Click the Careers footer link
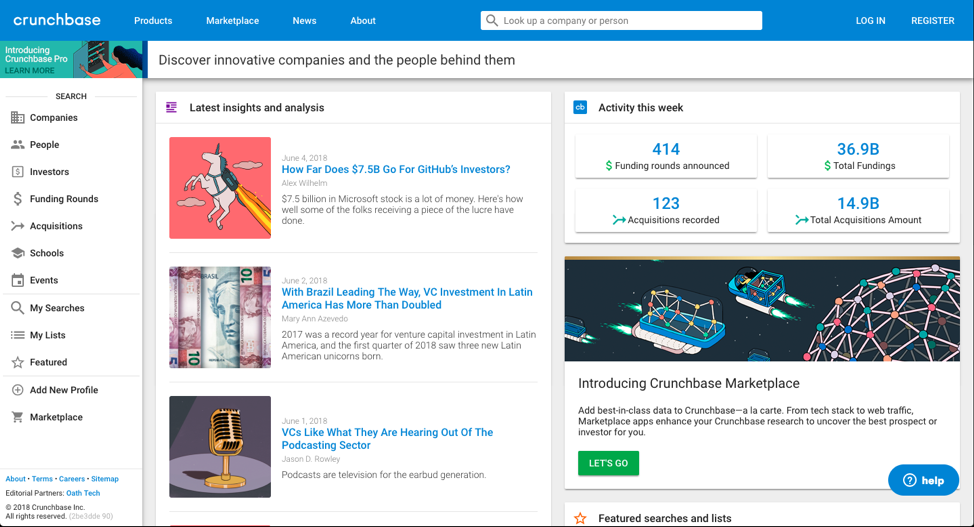 pyautogui.click(x=71, y=479)
